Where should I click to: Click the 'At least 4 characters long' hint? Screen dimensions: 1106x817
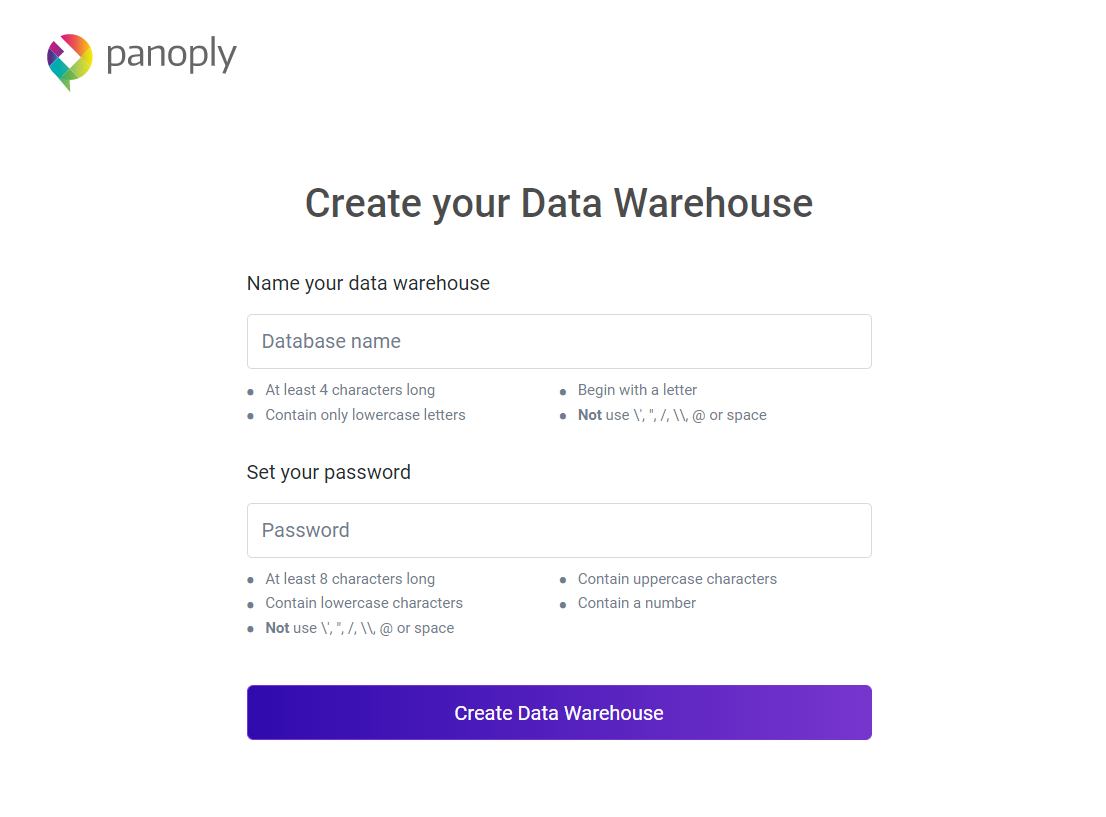350,390
